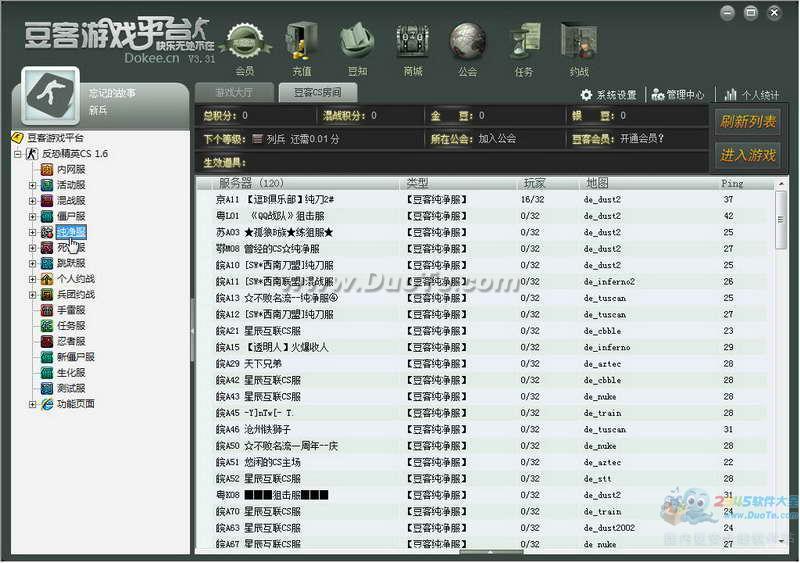Expand the 混战服 tree node
Image resolution: width=800 pixels, height=563 pixels.
32,201
